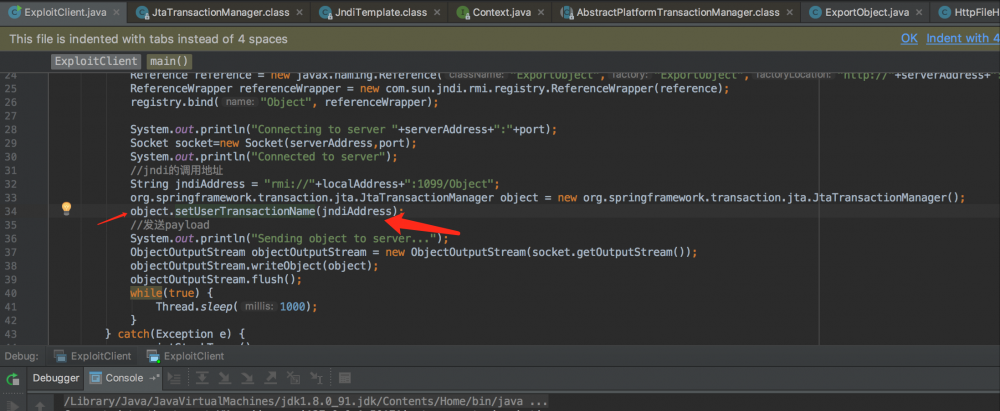This screenshot has height=411, width=1000.
Task: Close the JtaTransactionManager.class tab
Action: click(x=298, y=13)
